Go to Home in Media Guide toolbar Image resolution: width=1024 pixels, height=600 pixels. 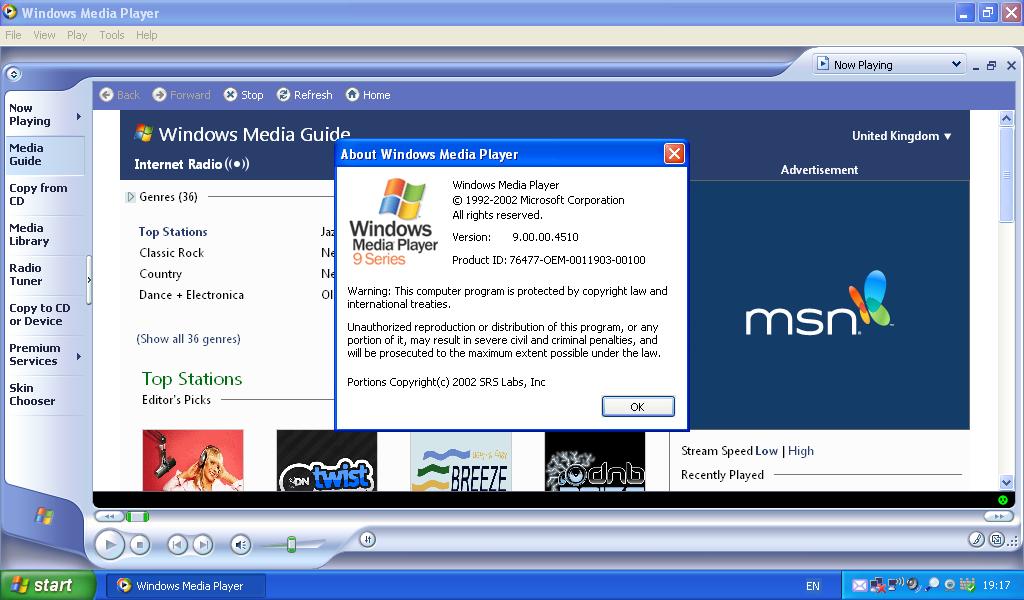(x=368, y=95)
